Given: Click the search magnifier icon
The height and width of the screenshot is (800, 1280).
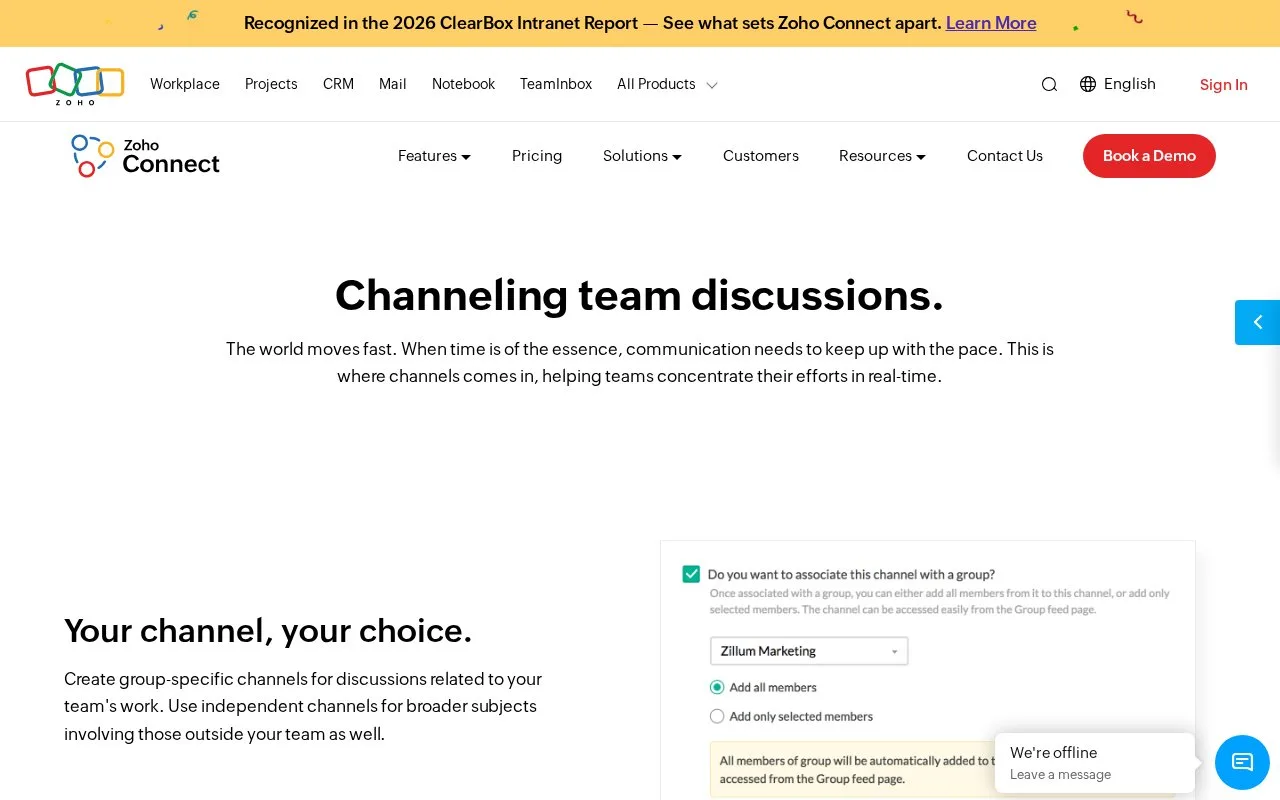Looking at the screenshot, I should [x=1049, y=85].
